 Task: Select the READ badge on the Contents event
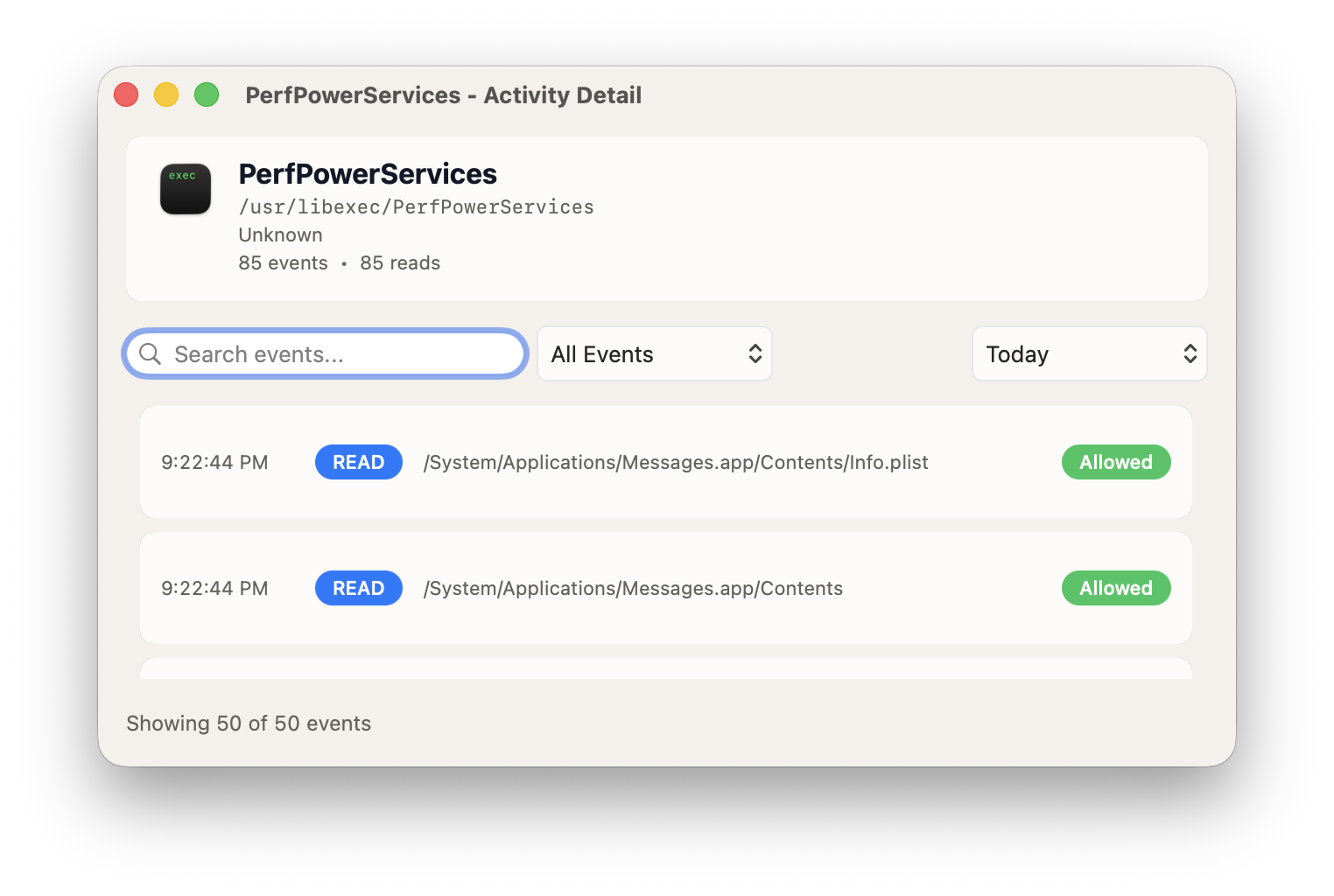358,588
